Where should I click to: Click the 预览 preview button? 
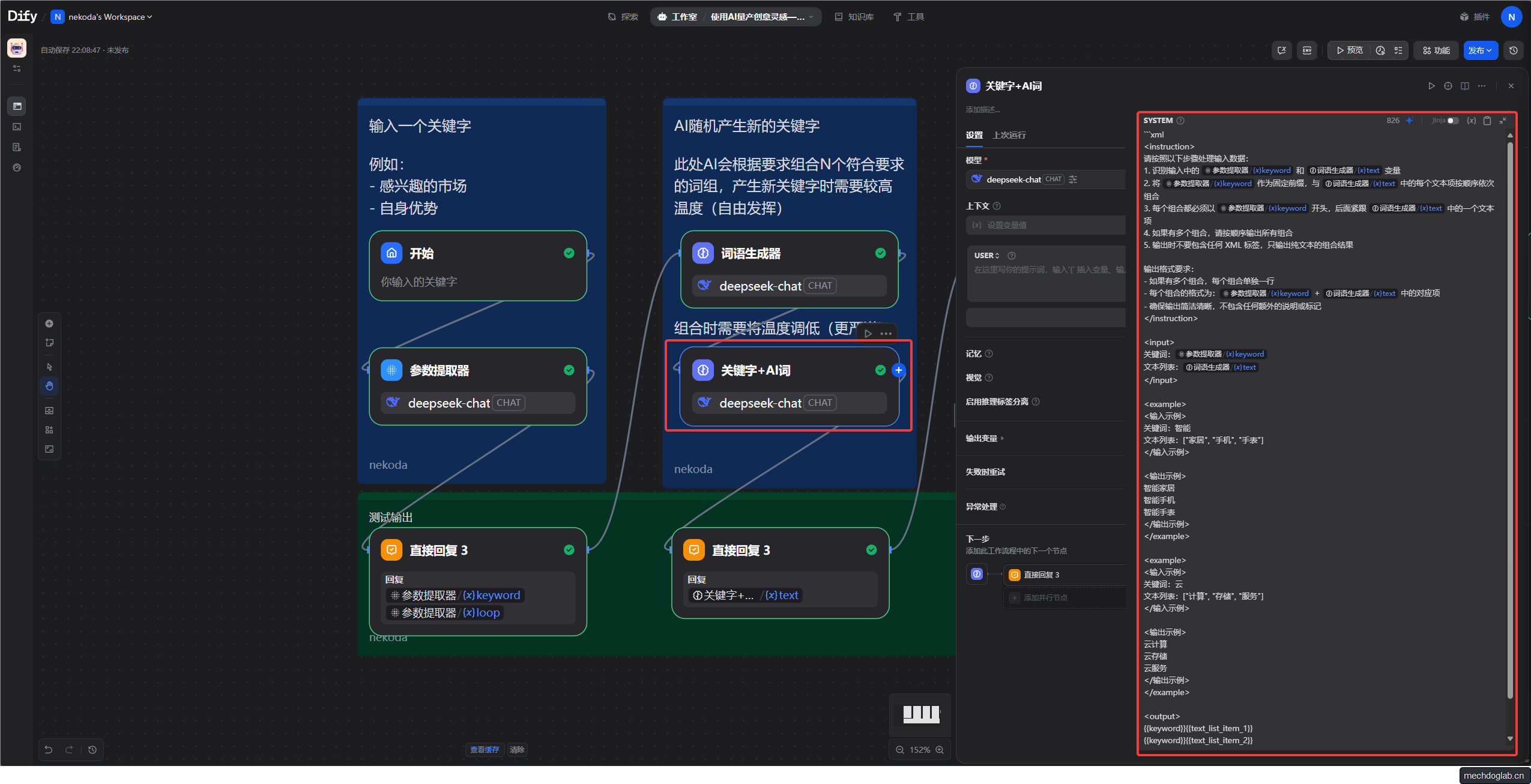pos(1349,50)
